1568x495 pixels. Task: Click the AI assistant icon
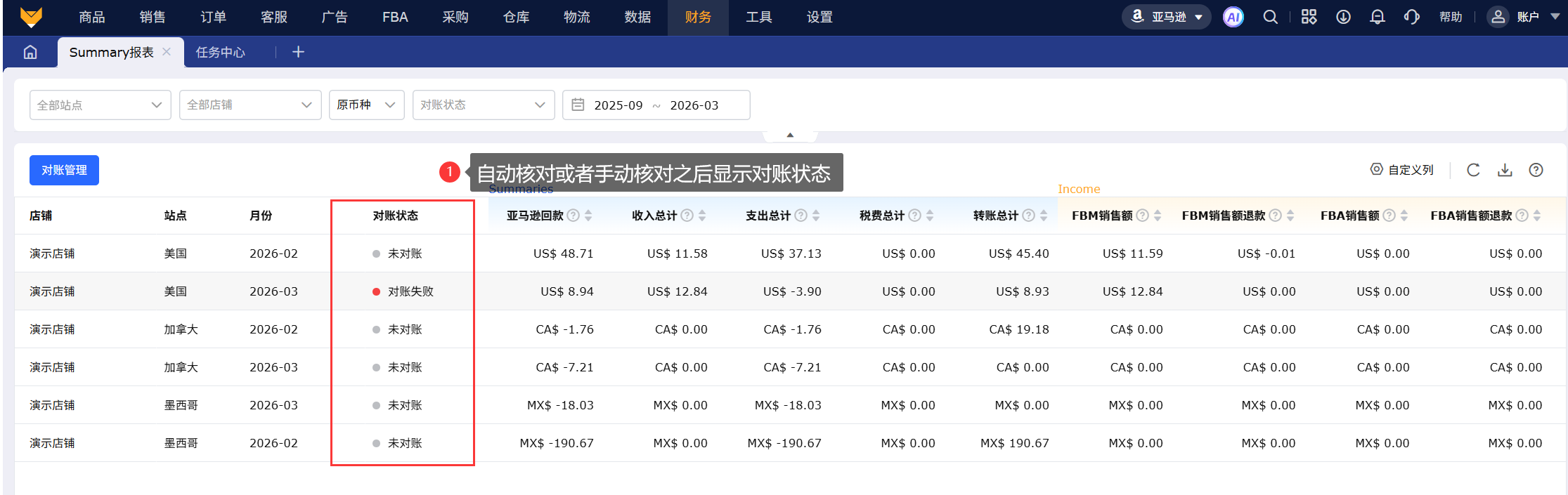[x=1233, y=17]
